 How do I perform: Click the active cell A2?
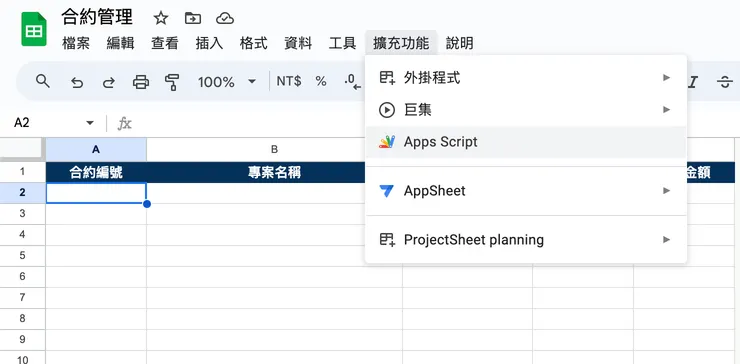(96, 193)
